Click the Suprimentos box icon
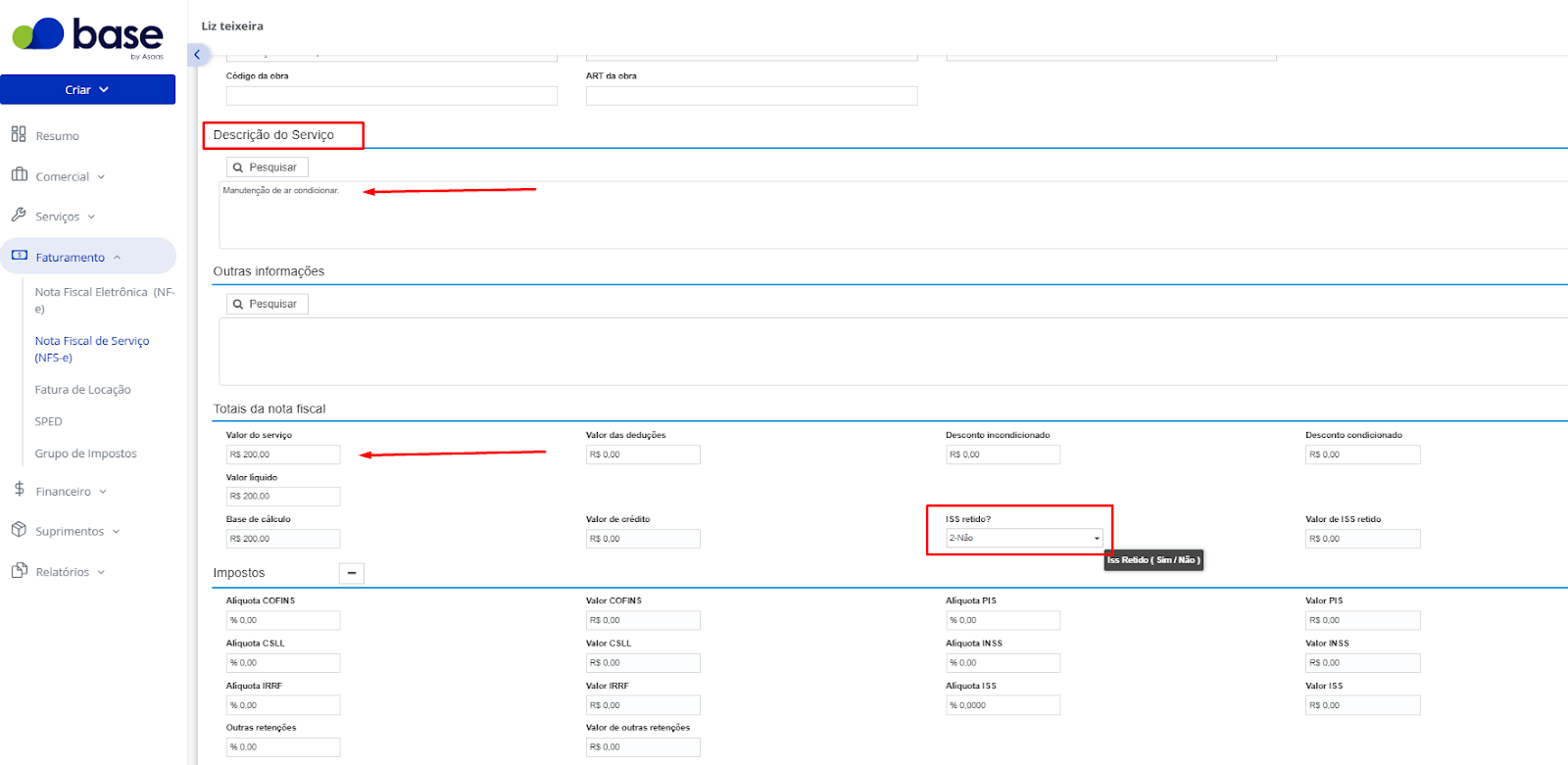This screenshot has height=765, width=1568. coord(19,529)
